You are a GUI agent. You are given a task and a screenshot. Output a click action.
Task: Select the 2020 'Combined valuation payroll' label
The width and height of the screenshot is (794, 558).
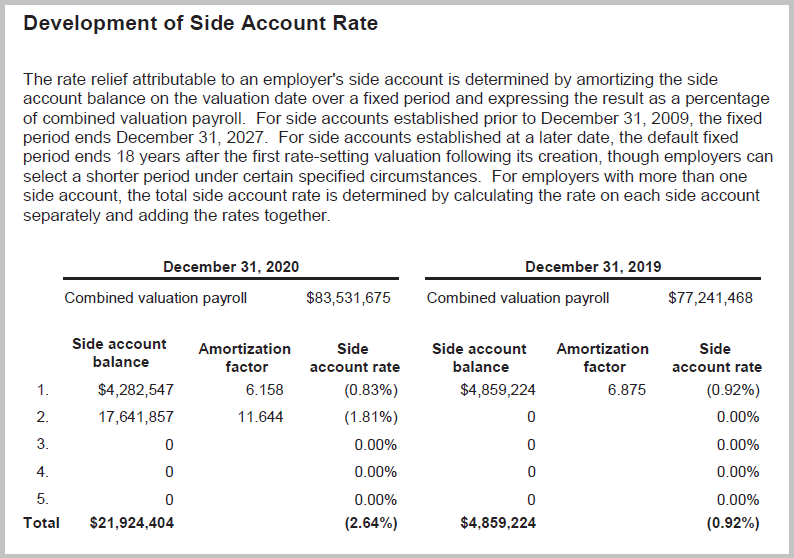(155, 298)
